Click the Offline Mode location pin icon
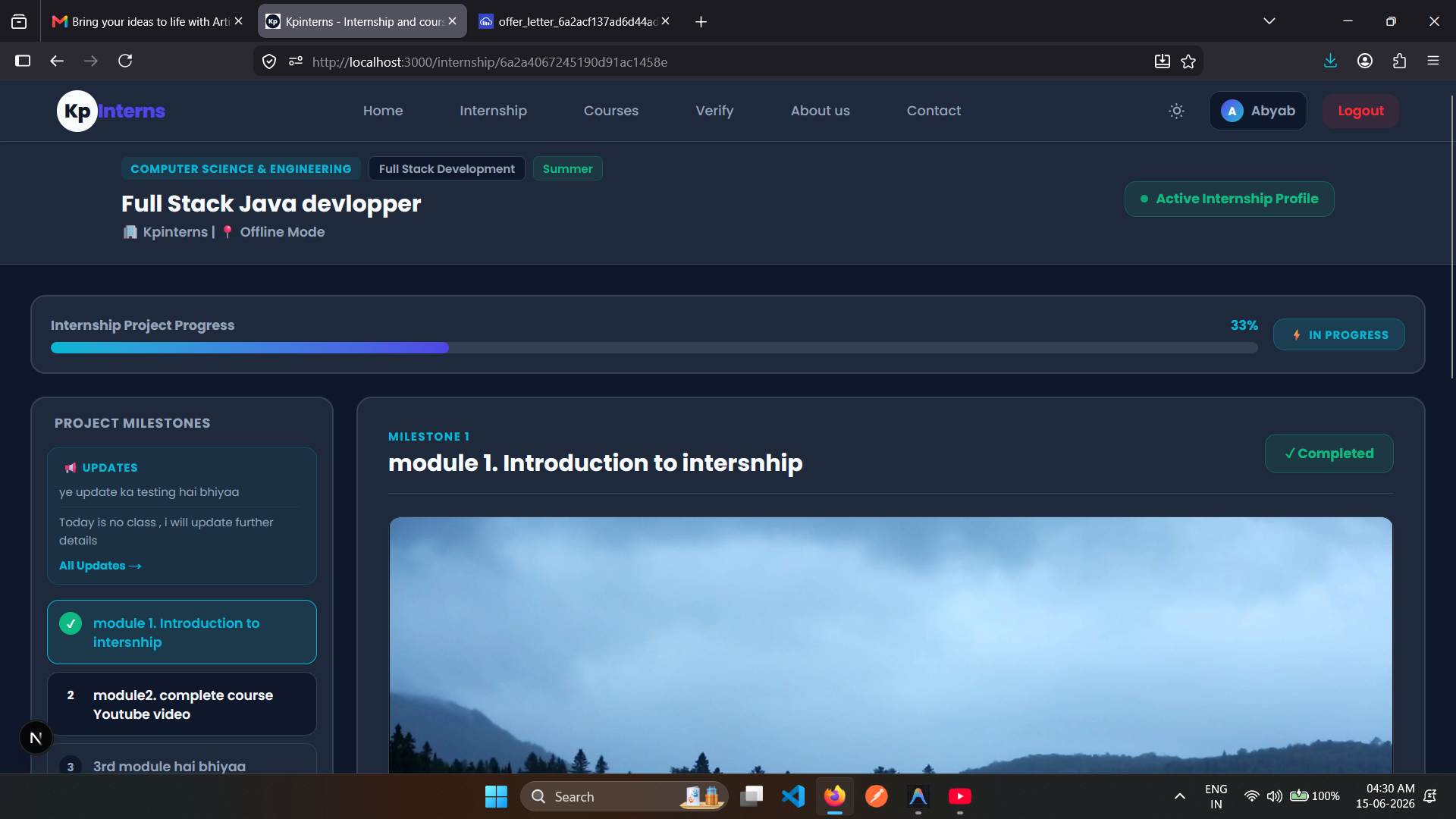 click(227, 232)
